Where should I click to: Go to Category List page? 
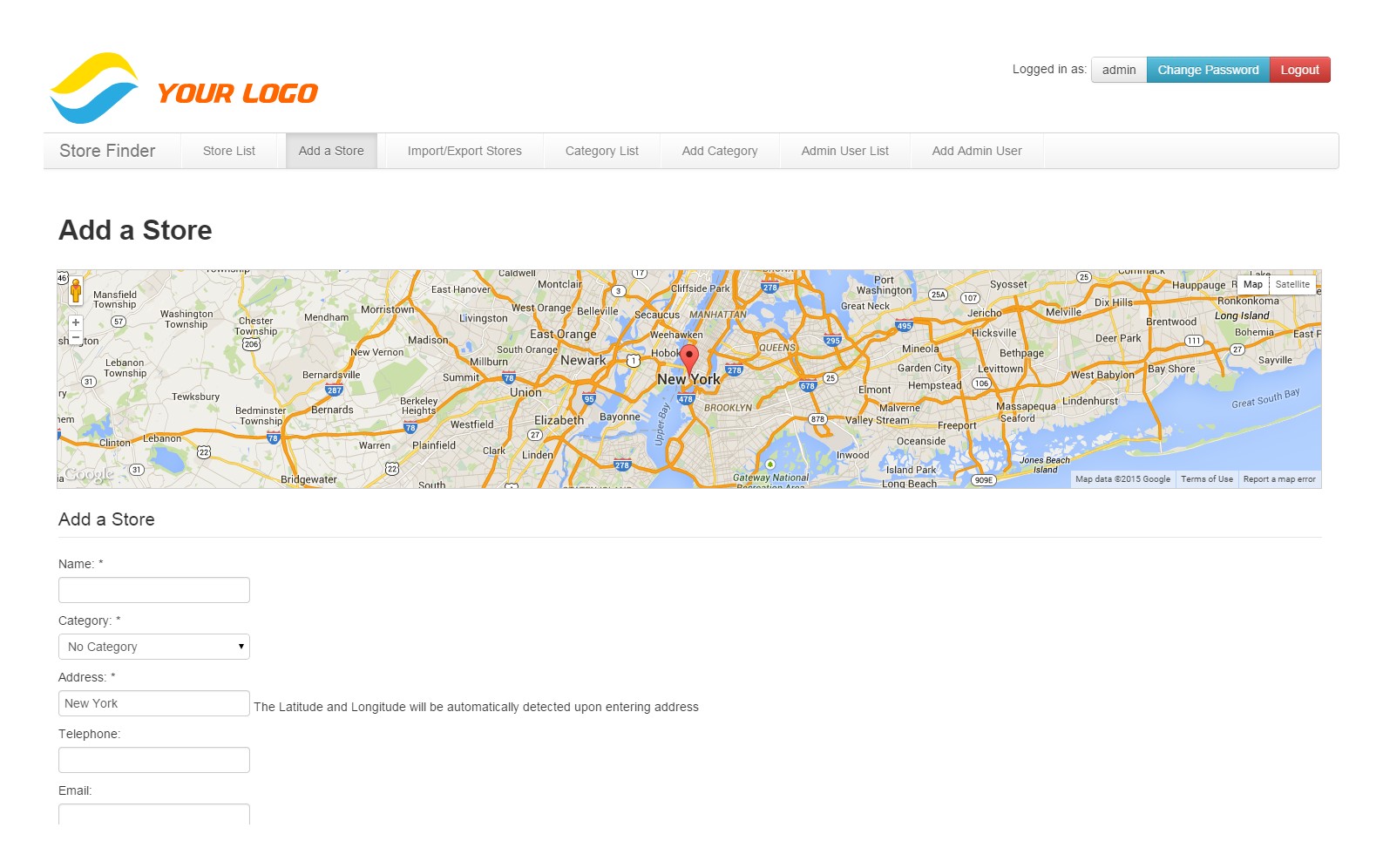tap(602, 151)
